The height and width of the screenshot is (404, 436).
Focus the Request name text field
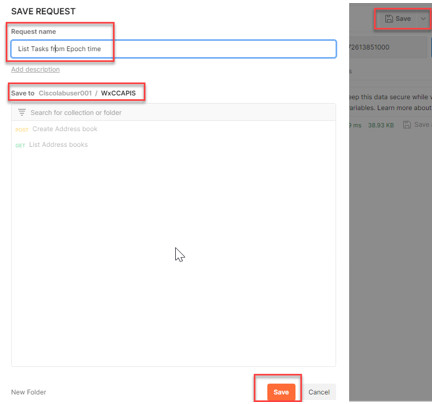pos(173,49)
